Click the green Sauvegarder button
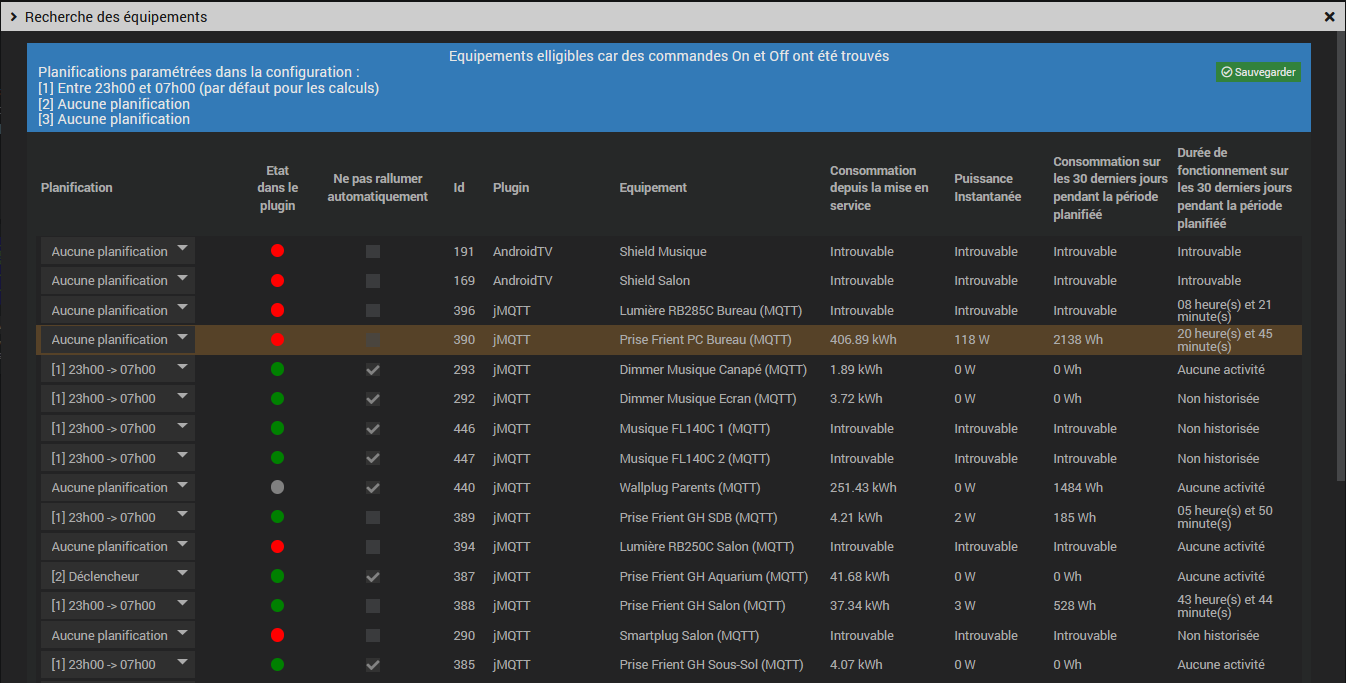This screenshot has height=683, width=1346. click(x=1258, y=72)
